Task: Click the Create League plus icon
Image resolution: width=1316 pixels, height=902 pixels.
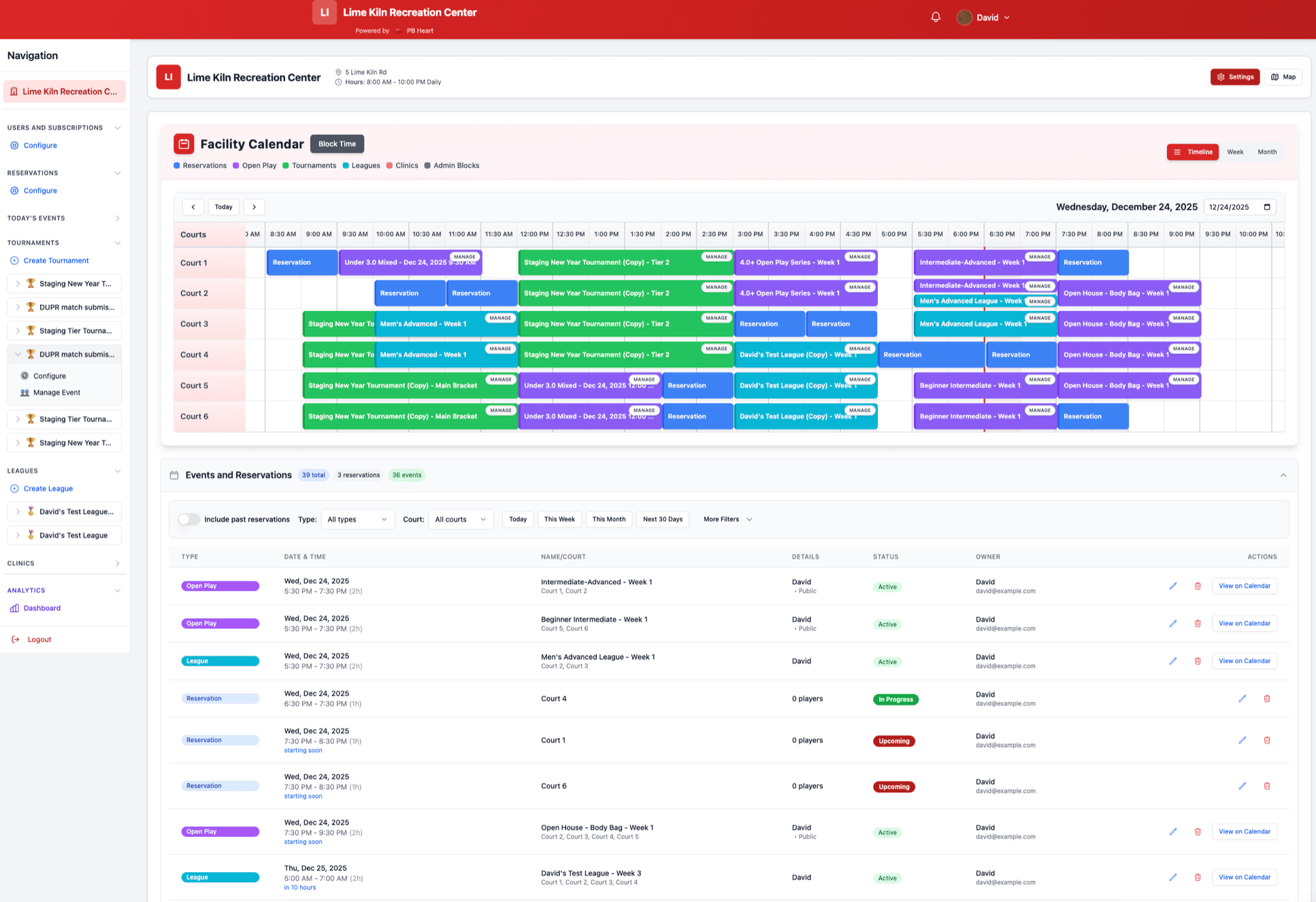Action: pos(14,488)
